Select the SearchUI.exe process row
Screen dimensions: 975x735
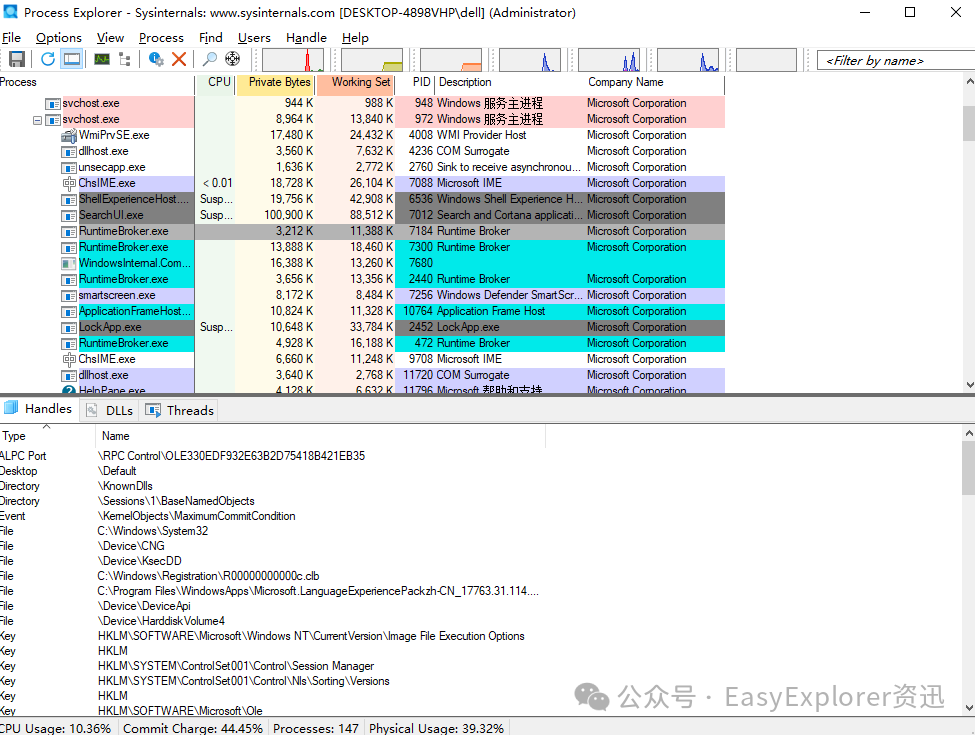click(x=362, y=215)
